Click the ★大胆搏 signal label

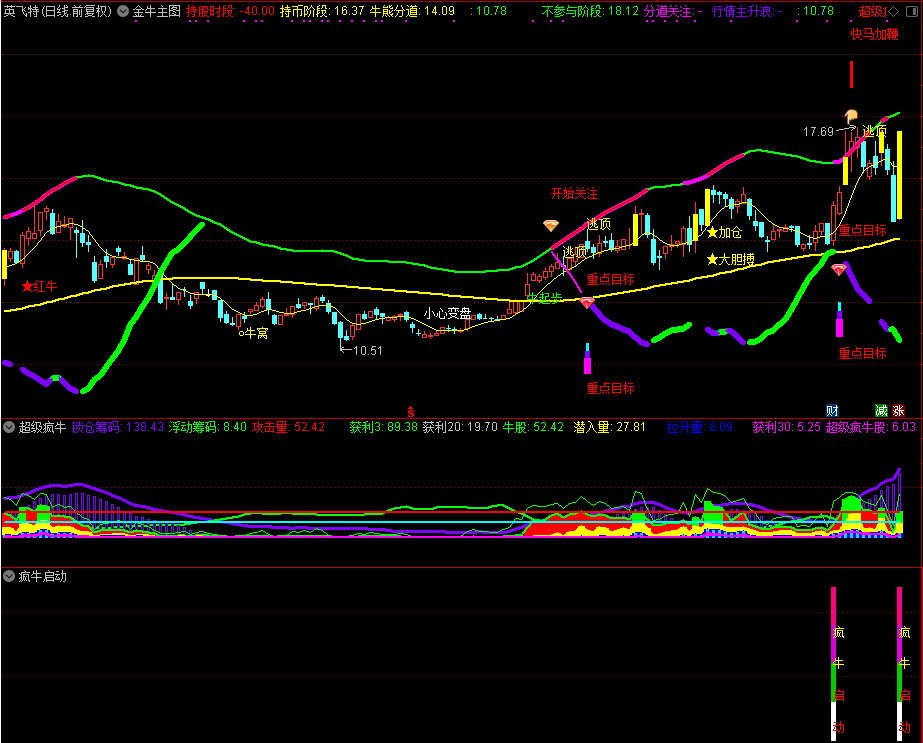point(731,259)
